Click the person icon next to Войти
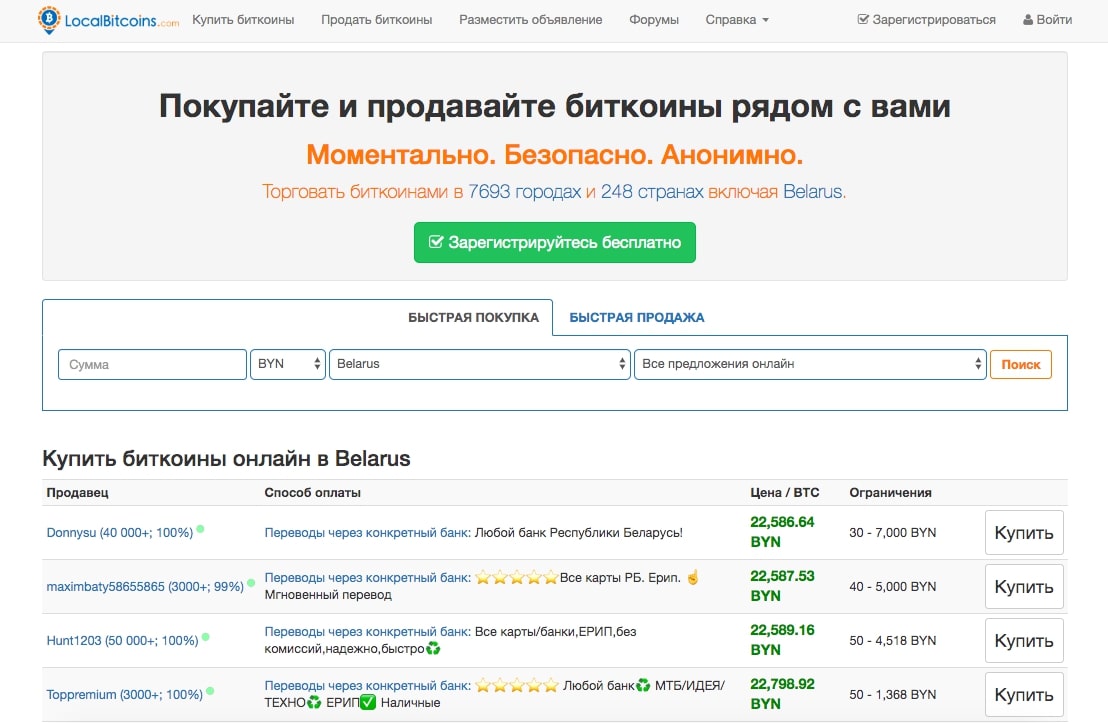This screenshot has height=723, width=1108. [x=1026, y=19]
